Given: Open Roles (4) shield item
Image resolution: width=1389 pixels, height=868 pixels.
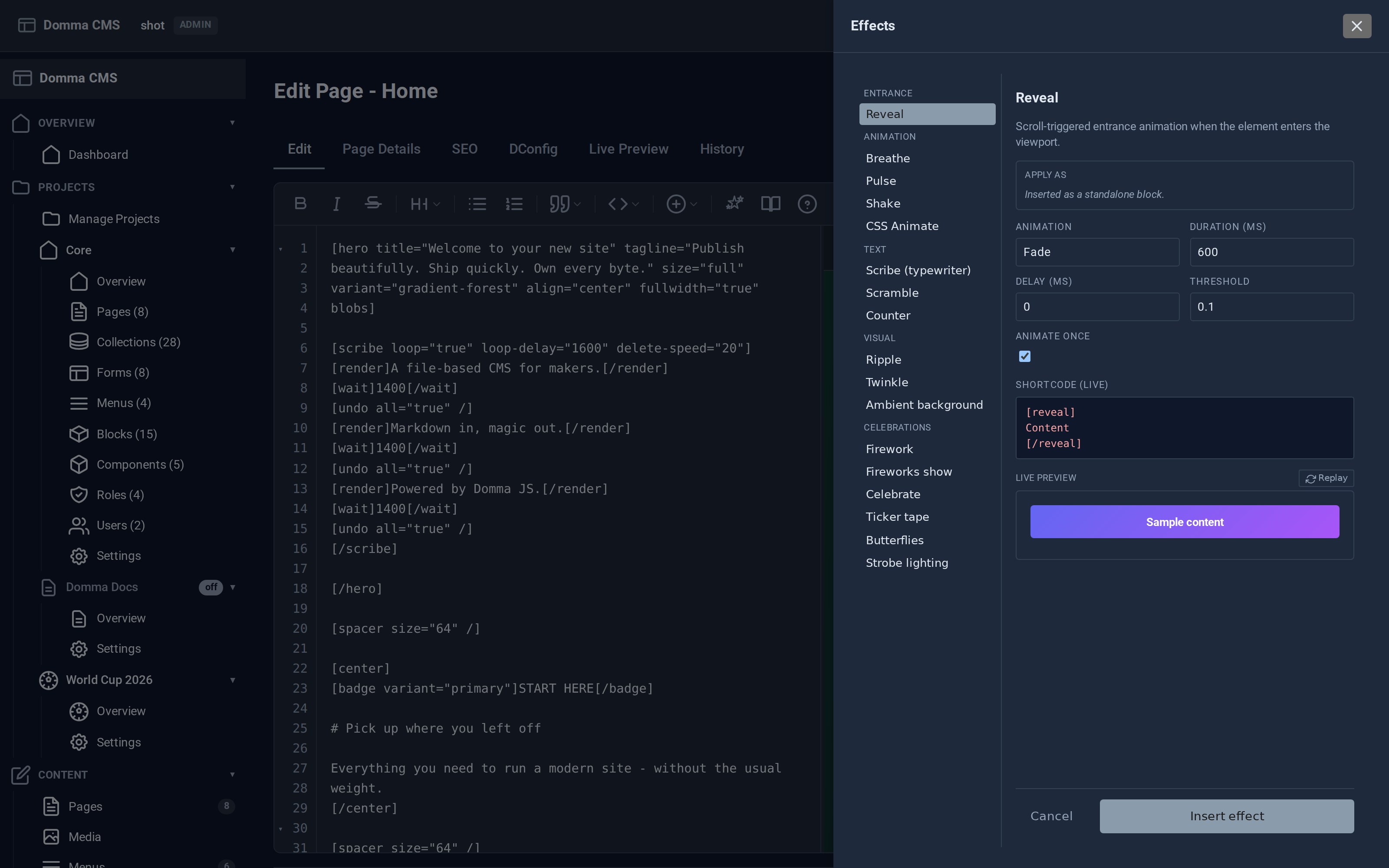Looking at the screenshot, I should click(120, 495).
